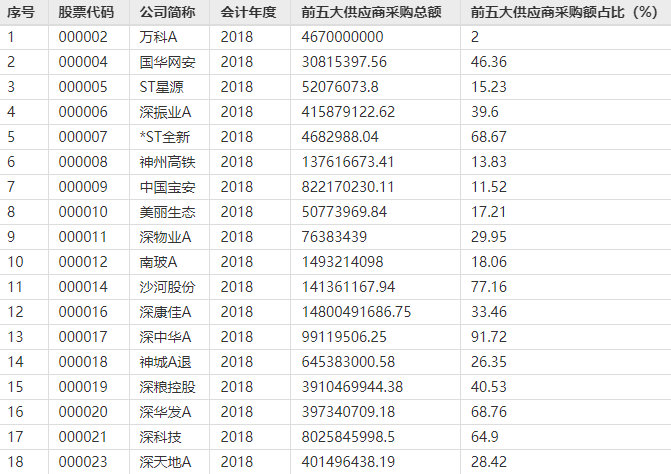The height and width of the screenshot is (474, 671).
Task: Select stock code cell 000010
Action: pyautogui.click(x=83, y=212)
